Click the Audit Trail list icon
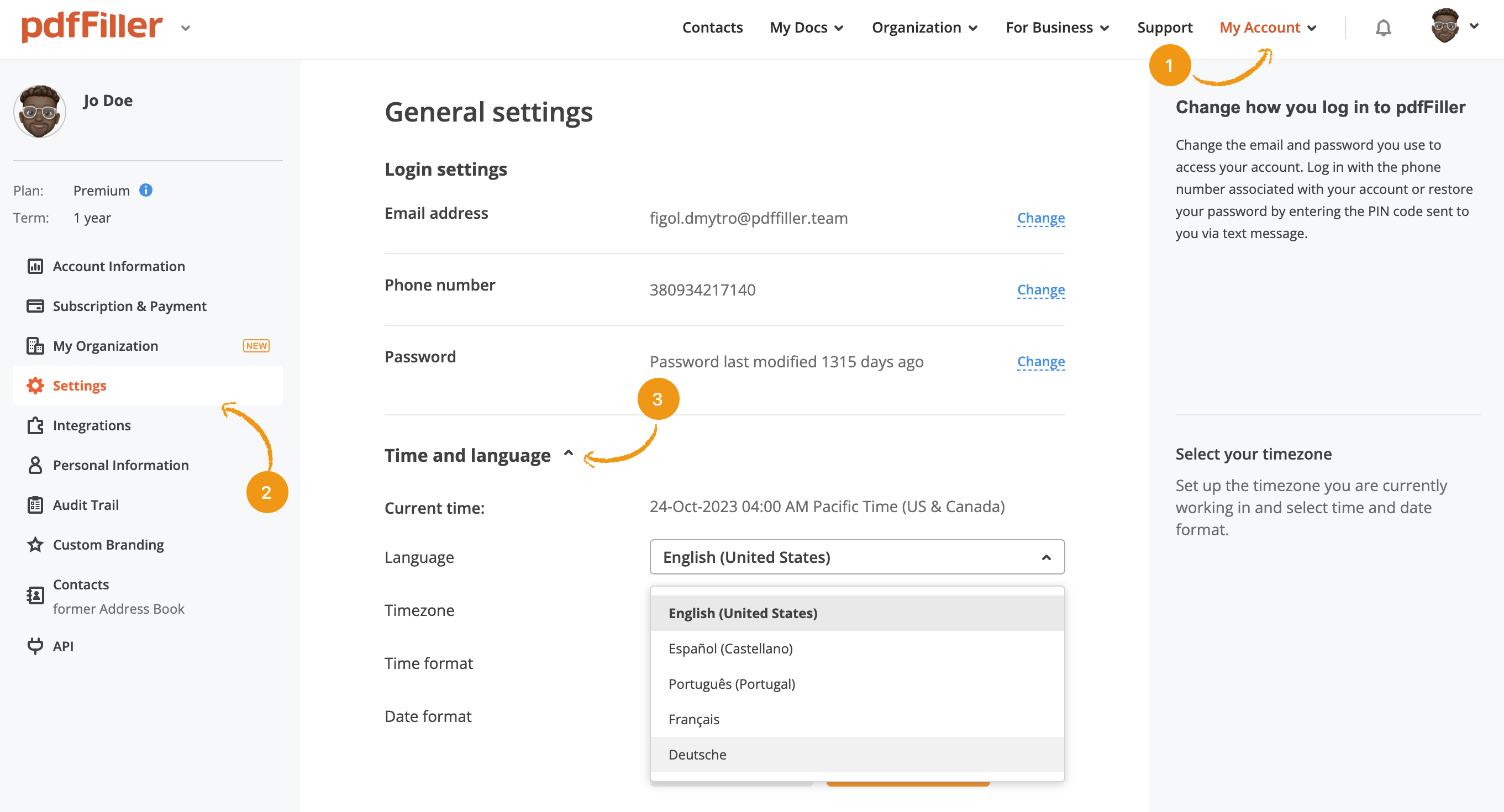The width and height of the screenshot is (1504, 812). [x=35, y=505]
